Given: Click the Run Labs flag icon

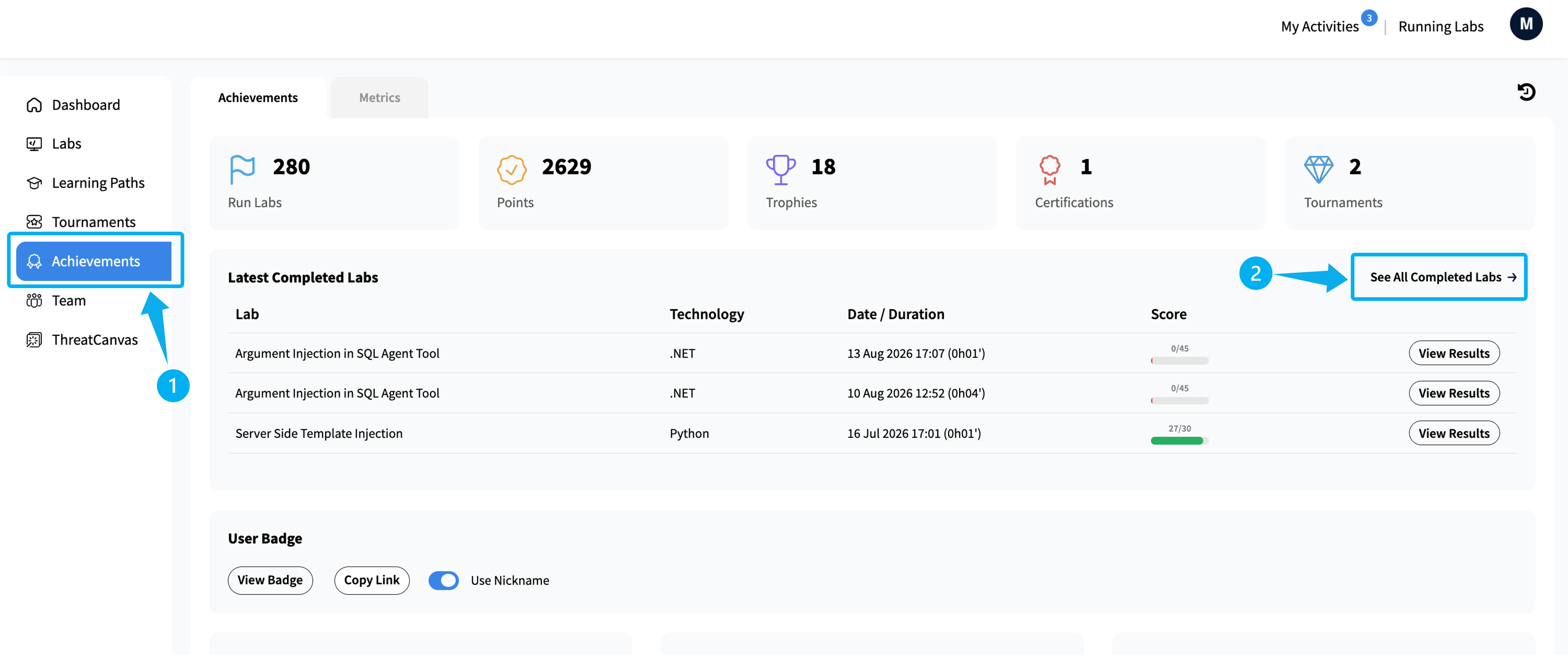Looking at the screenshot, I should point(242,169).
